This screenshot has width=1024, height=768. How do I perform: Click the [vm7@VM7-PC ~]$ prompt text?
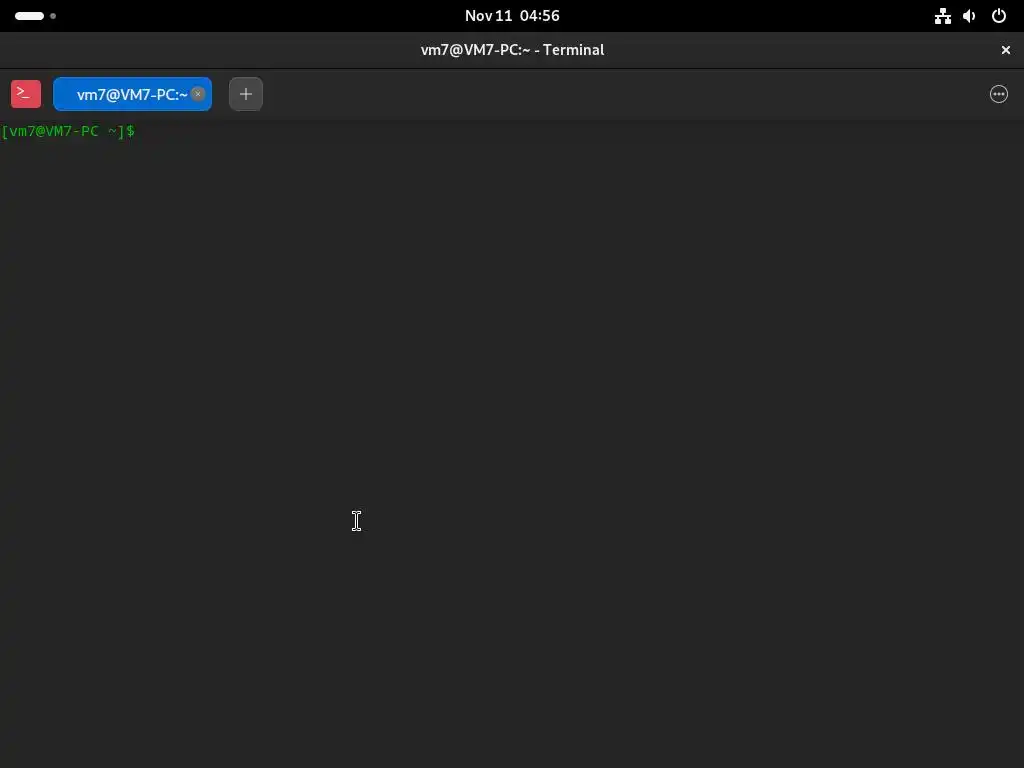point(68,131)
